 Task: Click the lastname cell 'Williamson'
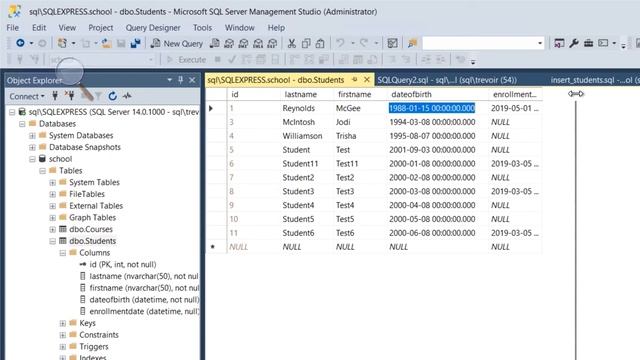pyautogui.click(x=302, y=136)
